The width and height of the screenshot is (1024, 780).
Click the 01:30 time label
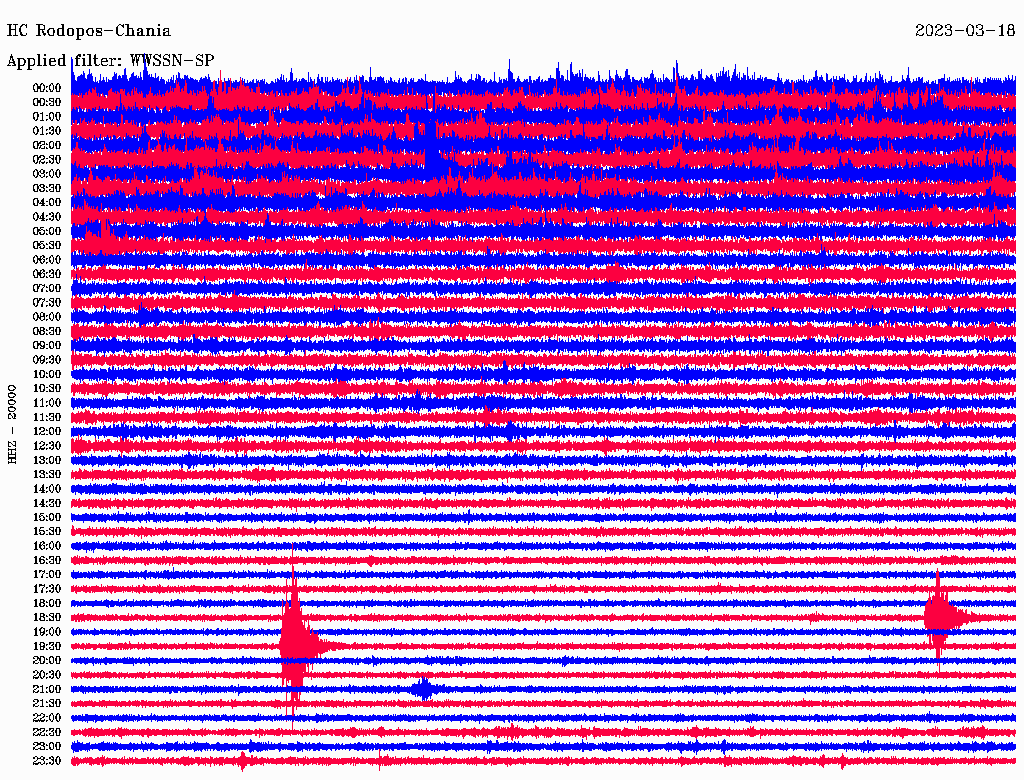click(x=47, y=131)
